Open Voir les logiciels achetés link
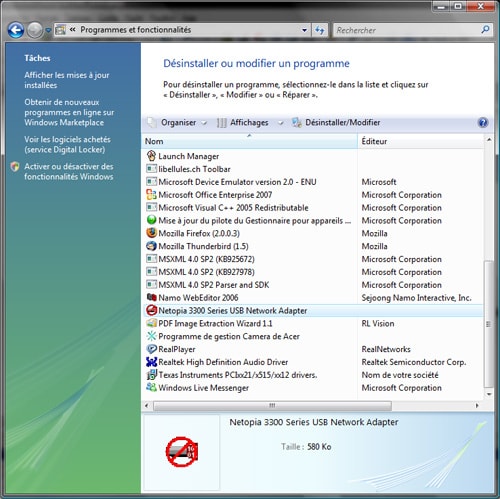 pyautogui.click(x=67, y=144)
